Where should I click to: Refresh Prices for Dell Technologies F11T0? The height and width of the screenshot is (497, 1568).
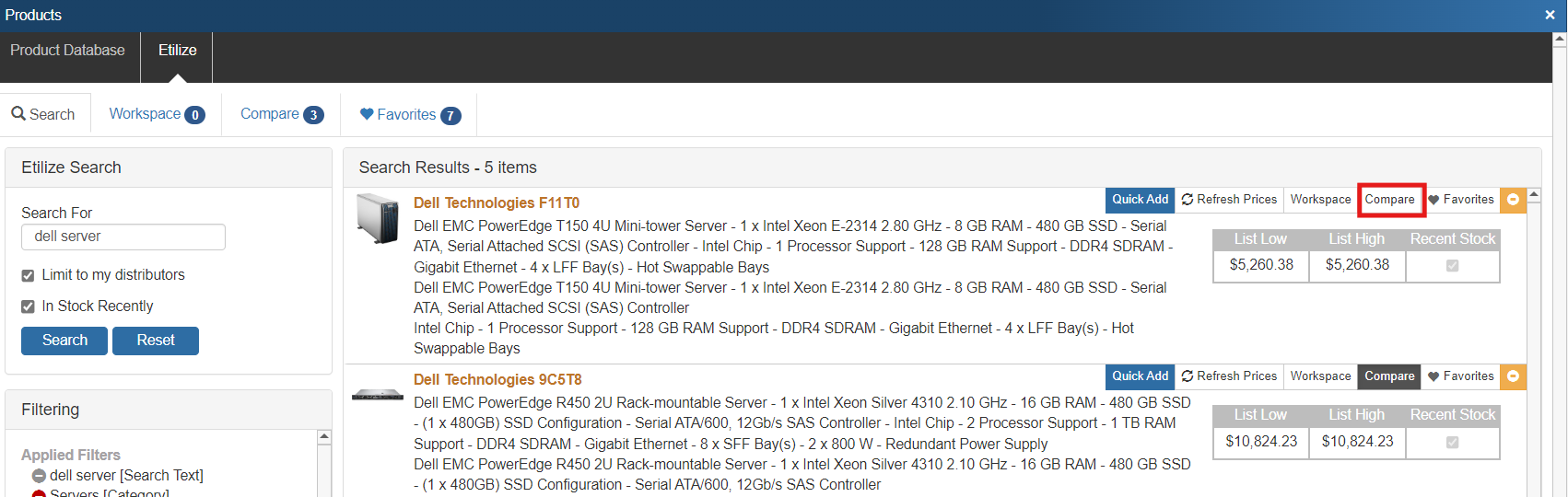(x=1229, y=200)
